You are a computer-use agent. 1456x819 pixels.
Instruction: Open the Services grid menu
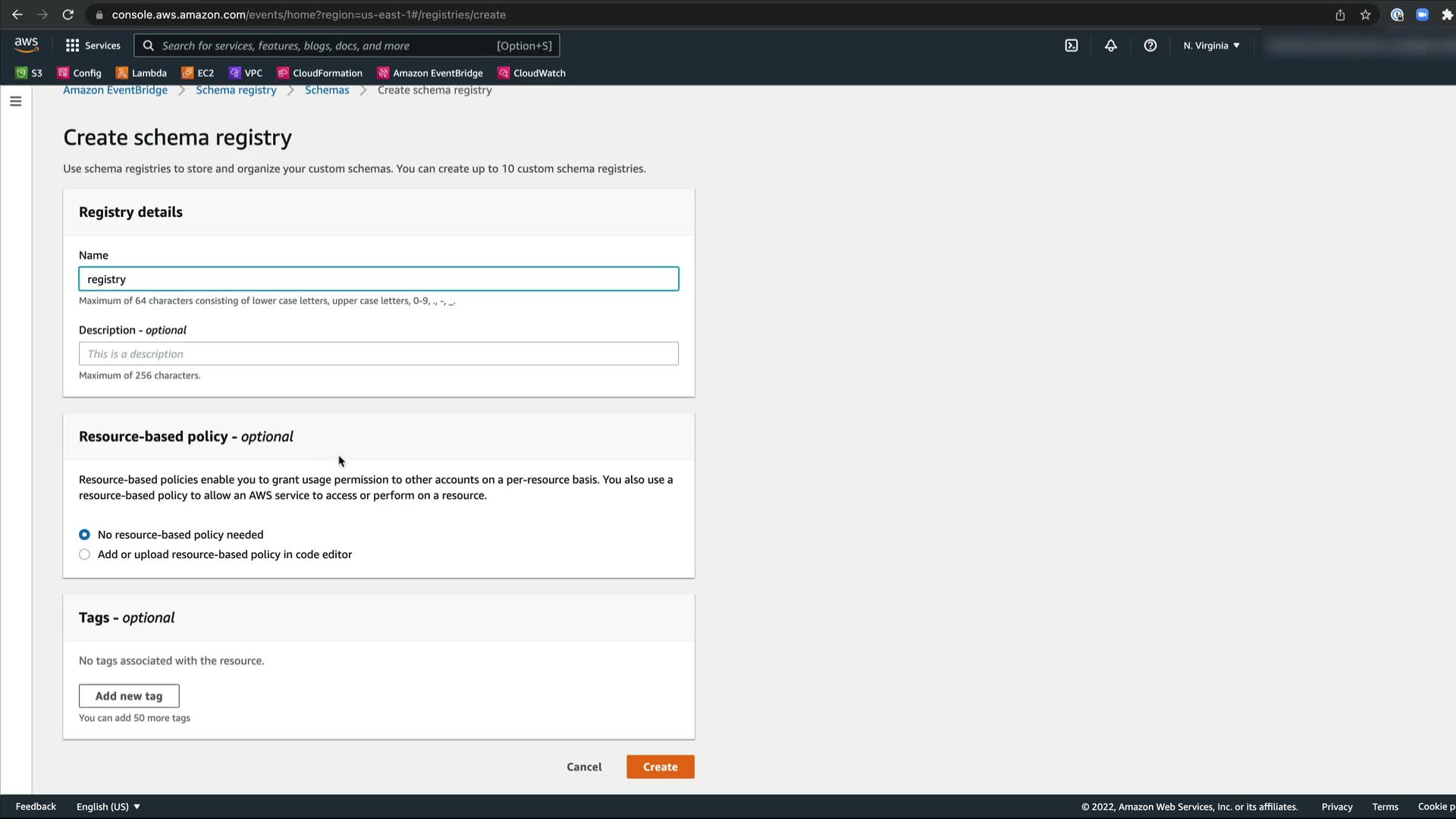tap(93, 45)
